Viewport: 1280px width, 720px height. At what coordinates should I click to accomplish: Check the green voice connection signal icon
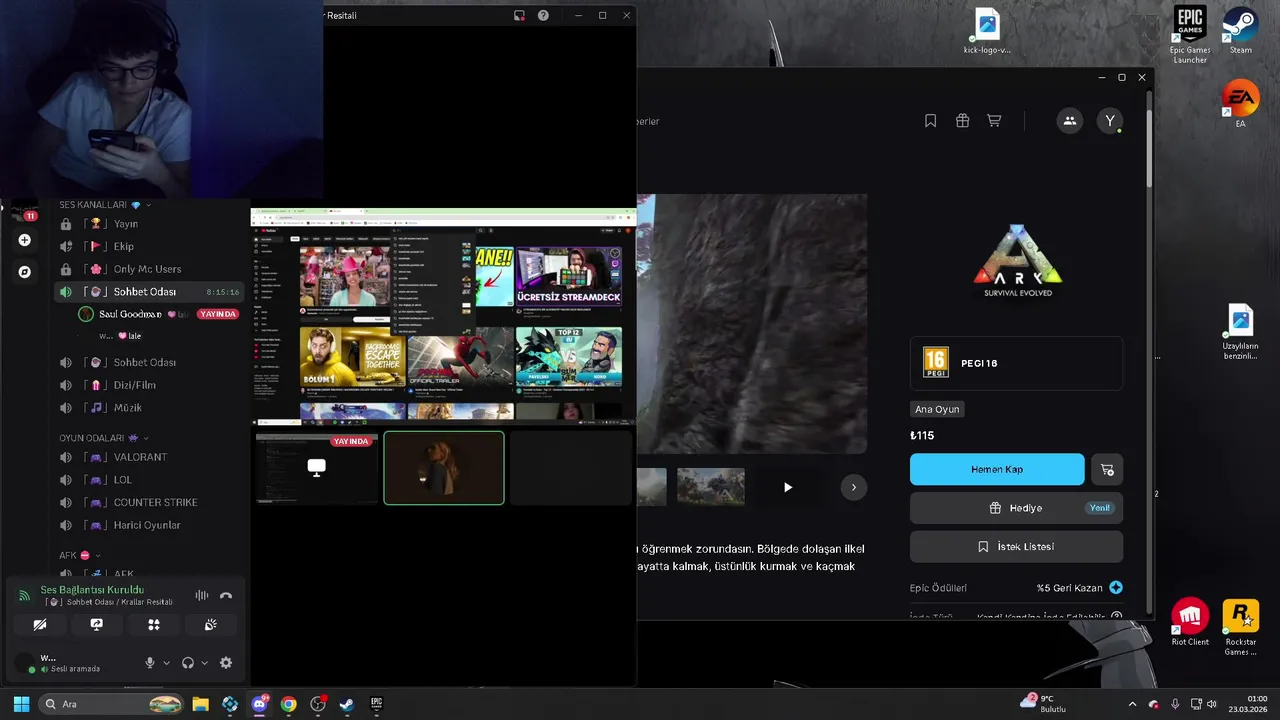click(x=24, y=596)
